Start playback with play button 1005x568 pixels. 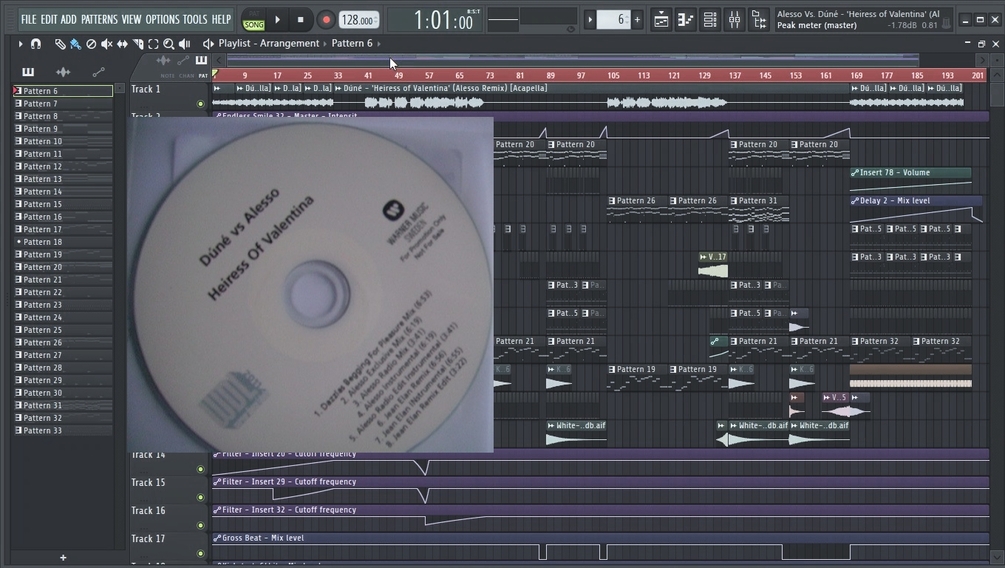[278, 20]
